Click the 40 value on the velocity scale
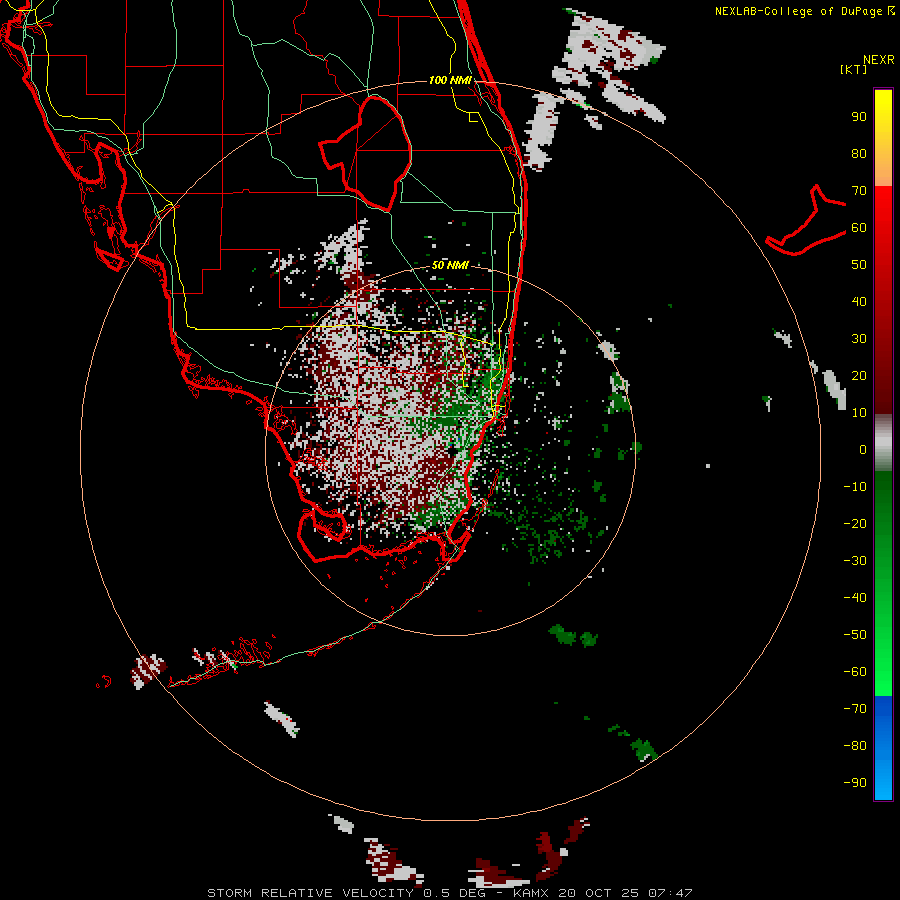This screenshot has width=900, height=900. [859, 301]
